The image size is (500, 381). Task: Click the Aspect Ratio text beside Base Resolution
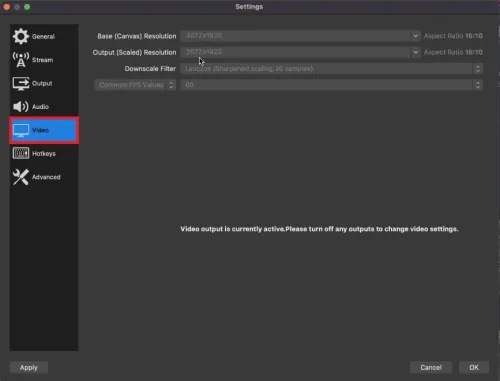click(x=453, y=36)
